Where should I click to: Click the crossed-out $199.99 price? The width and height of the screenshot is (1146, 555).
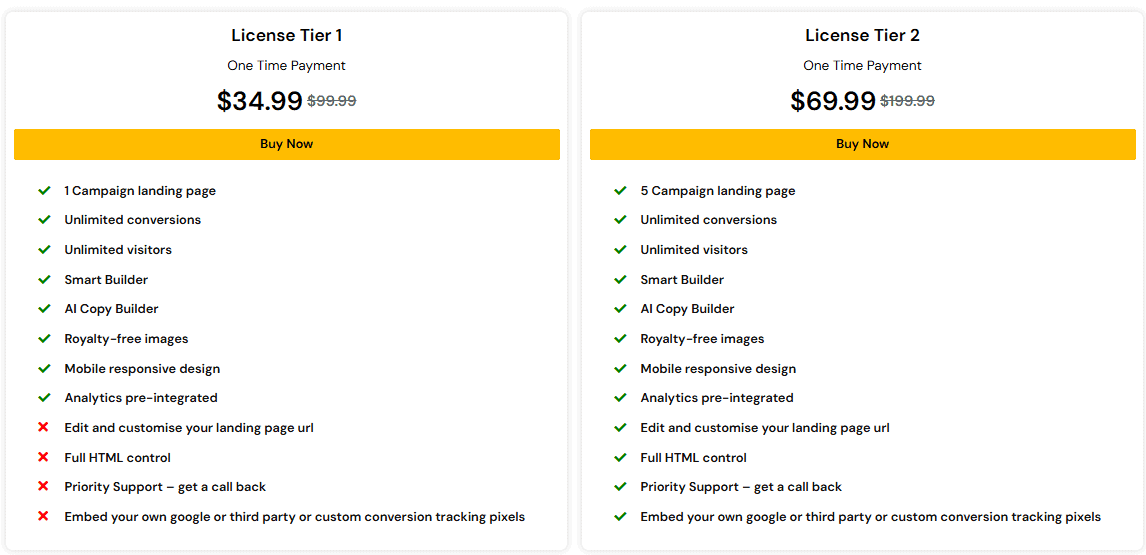tap(907, 102)
